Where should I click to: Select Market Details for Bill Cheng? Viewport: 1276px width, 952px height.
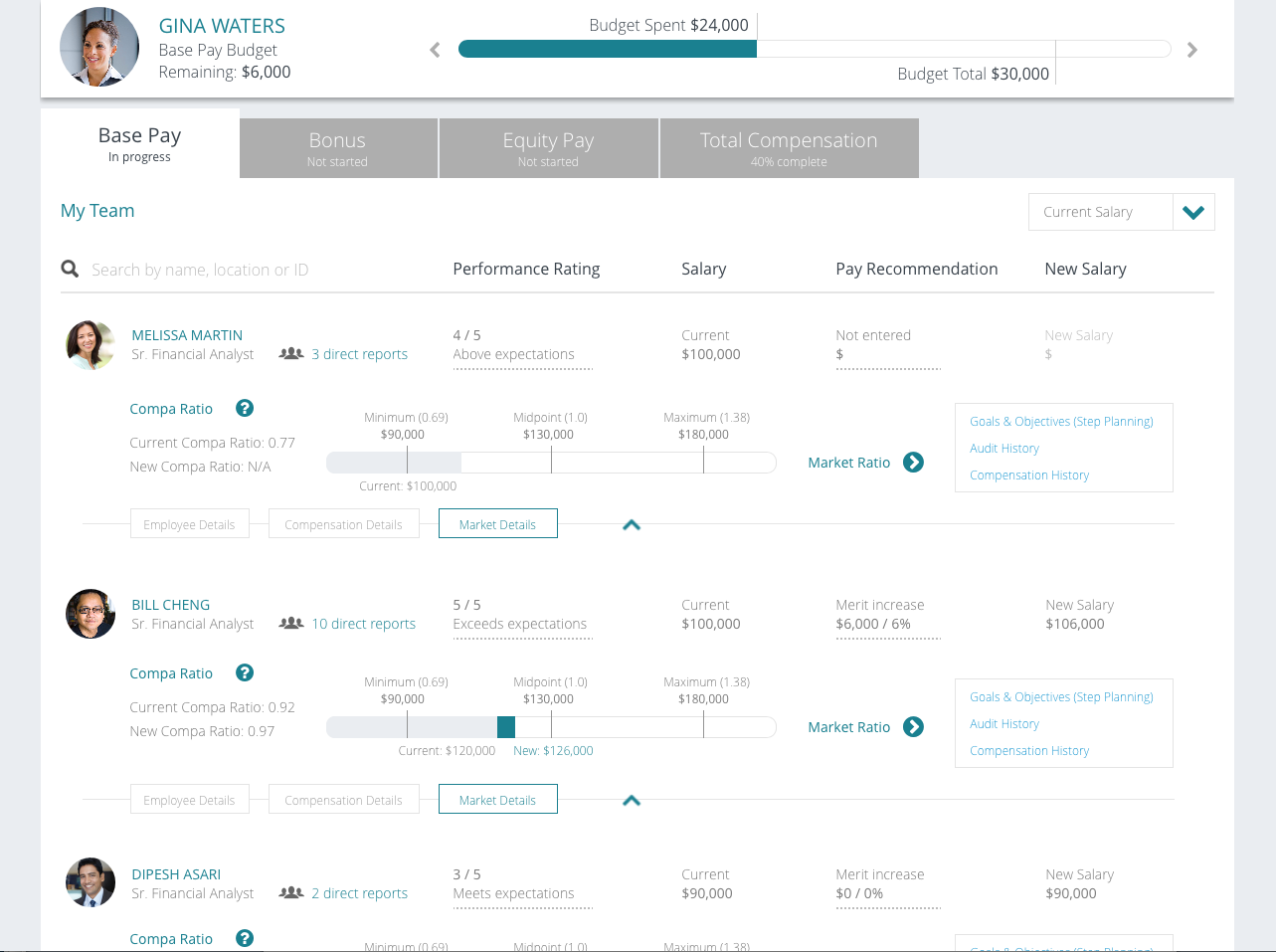pos(497,800)
